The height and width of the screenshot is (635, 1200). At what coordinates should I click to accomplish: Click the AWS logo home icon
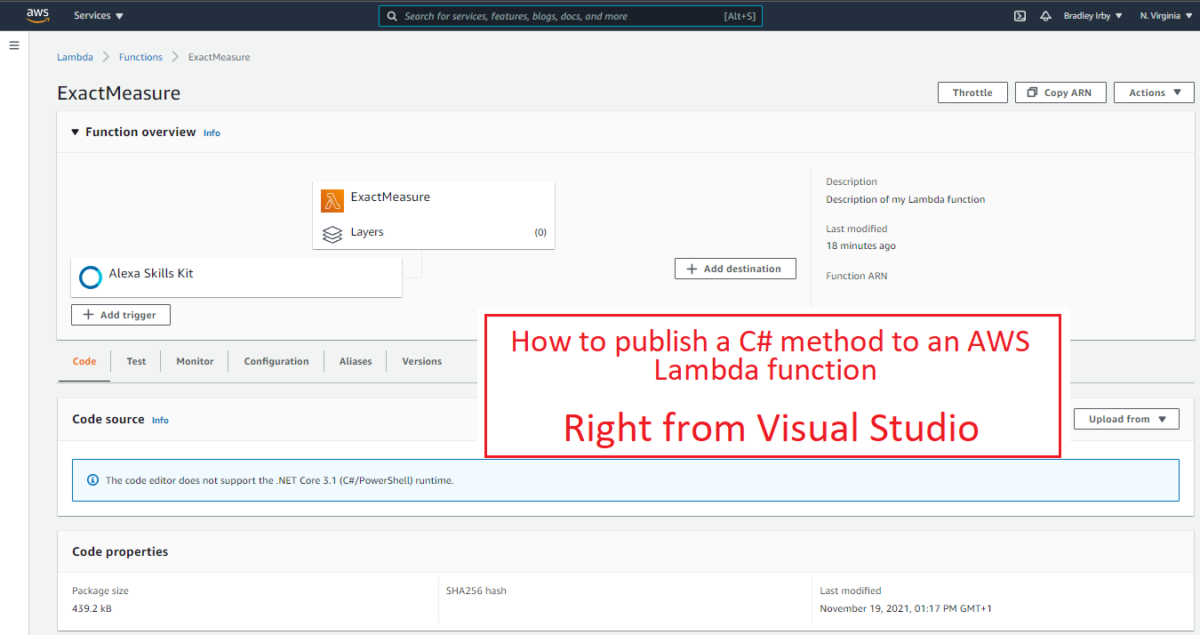click(x=38, y=15)
